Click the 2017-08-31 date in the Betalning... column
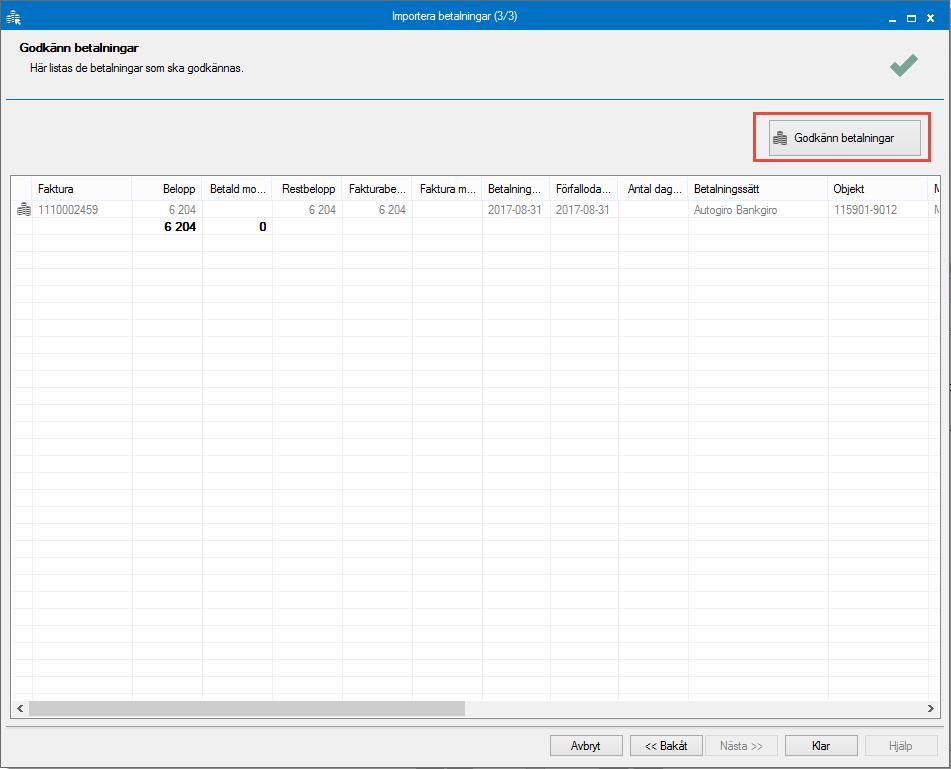 click(x=514, y=210)
